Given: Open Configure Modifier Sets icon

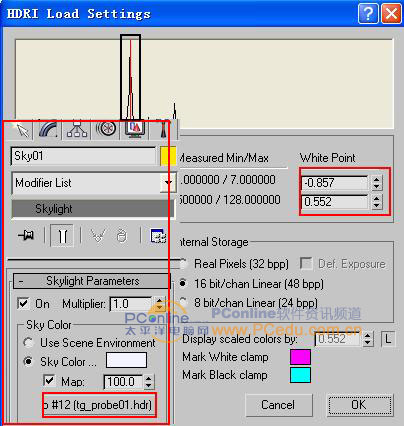Looking at the screenshot, I should click(158, 236).
